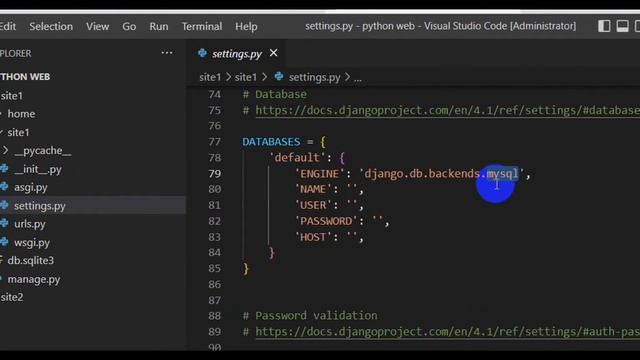Open __init__.py in explorer
Viewport: 640px width, 360px height.
(38, 169)
